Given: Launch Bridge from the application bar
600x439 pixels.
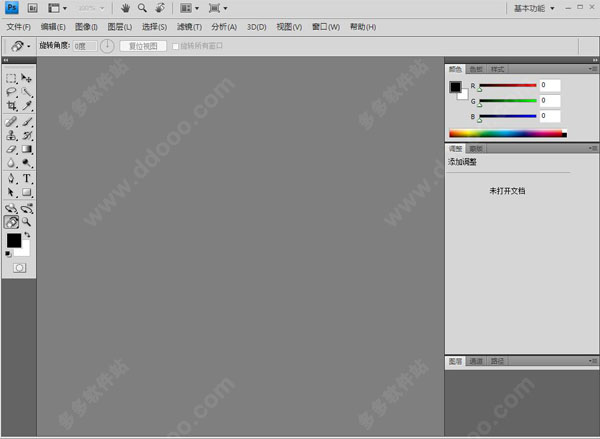Looking at the screenshot, I should coord(33,8).
